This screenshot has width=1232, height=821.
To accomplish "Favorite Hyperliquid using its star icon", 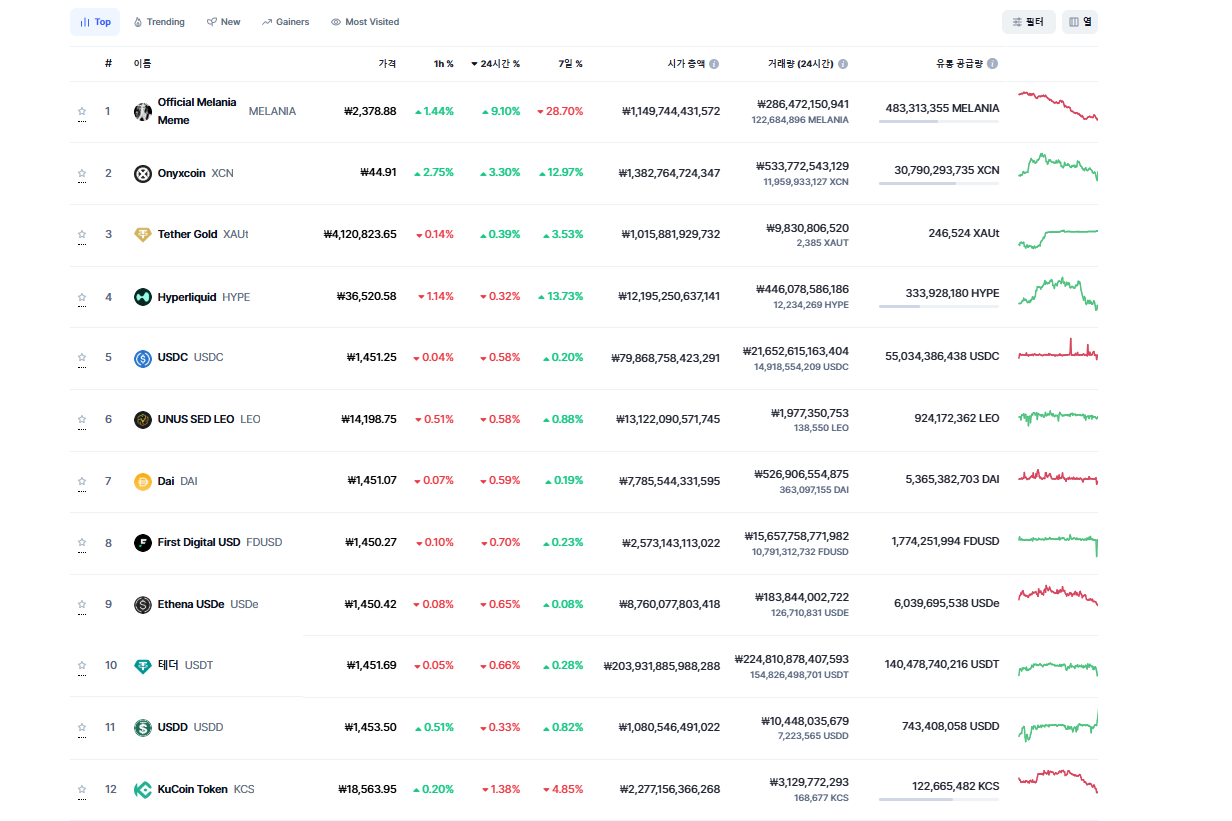I will pos(82,297).
